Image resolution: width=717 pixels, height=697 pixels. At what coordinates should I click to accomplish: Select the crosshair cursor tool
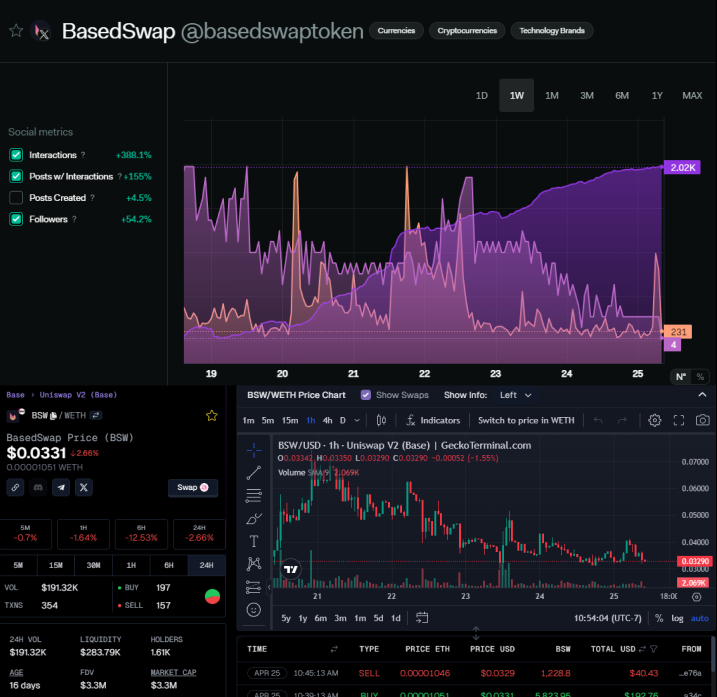pyautogui.click(x=254, y=450)
